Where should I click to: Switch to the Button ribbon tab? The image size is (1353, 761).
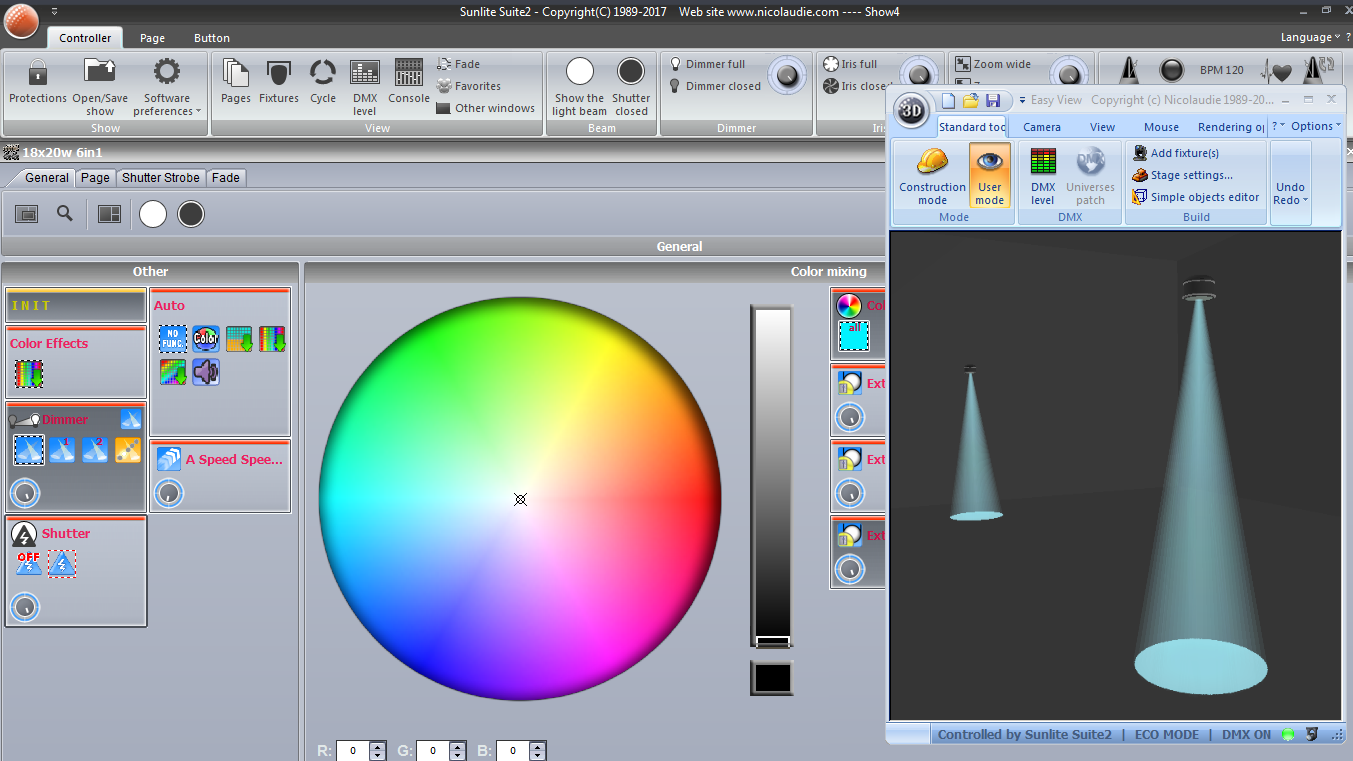pyautogui.click(x=212, y=38)
